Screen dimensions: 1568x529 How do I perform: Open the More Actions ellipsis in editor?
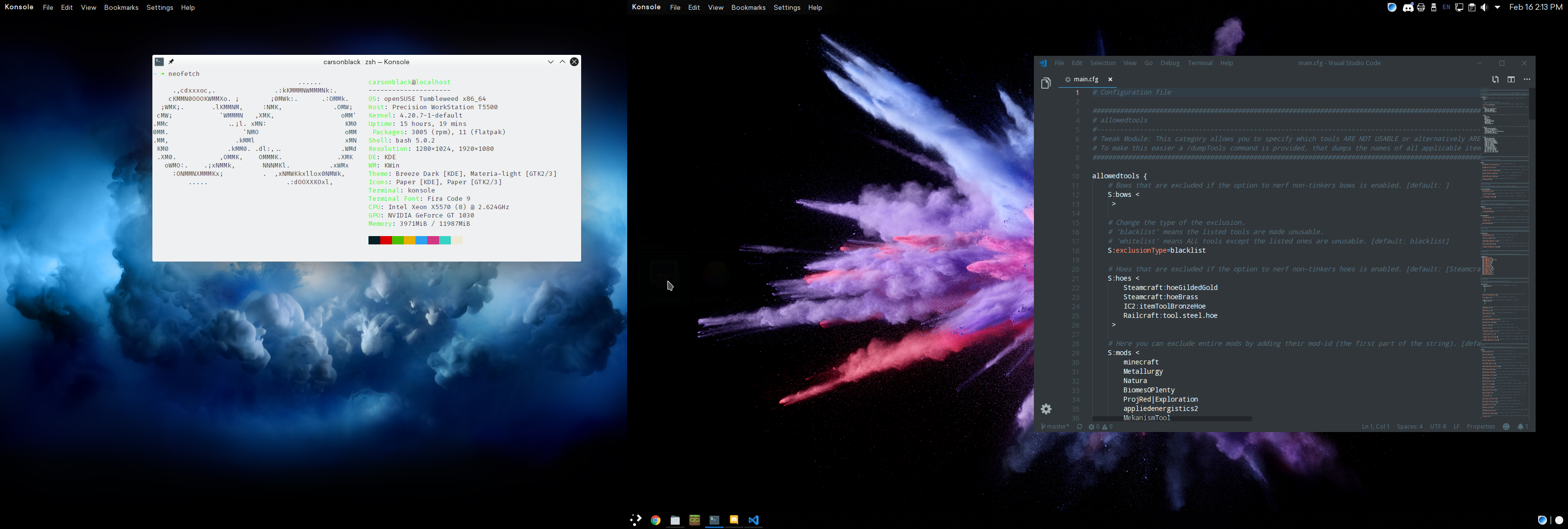(1527, 79)
